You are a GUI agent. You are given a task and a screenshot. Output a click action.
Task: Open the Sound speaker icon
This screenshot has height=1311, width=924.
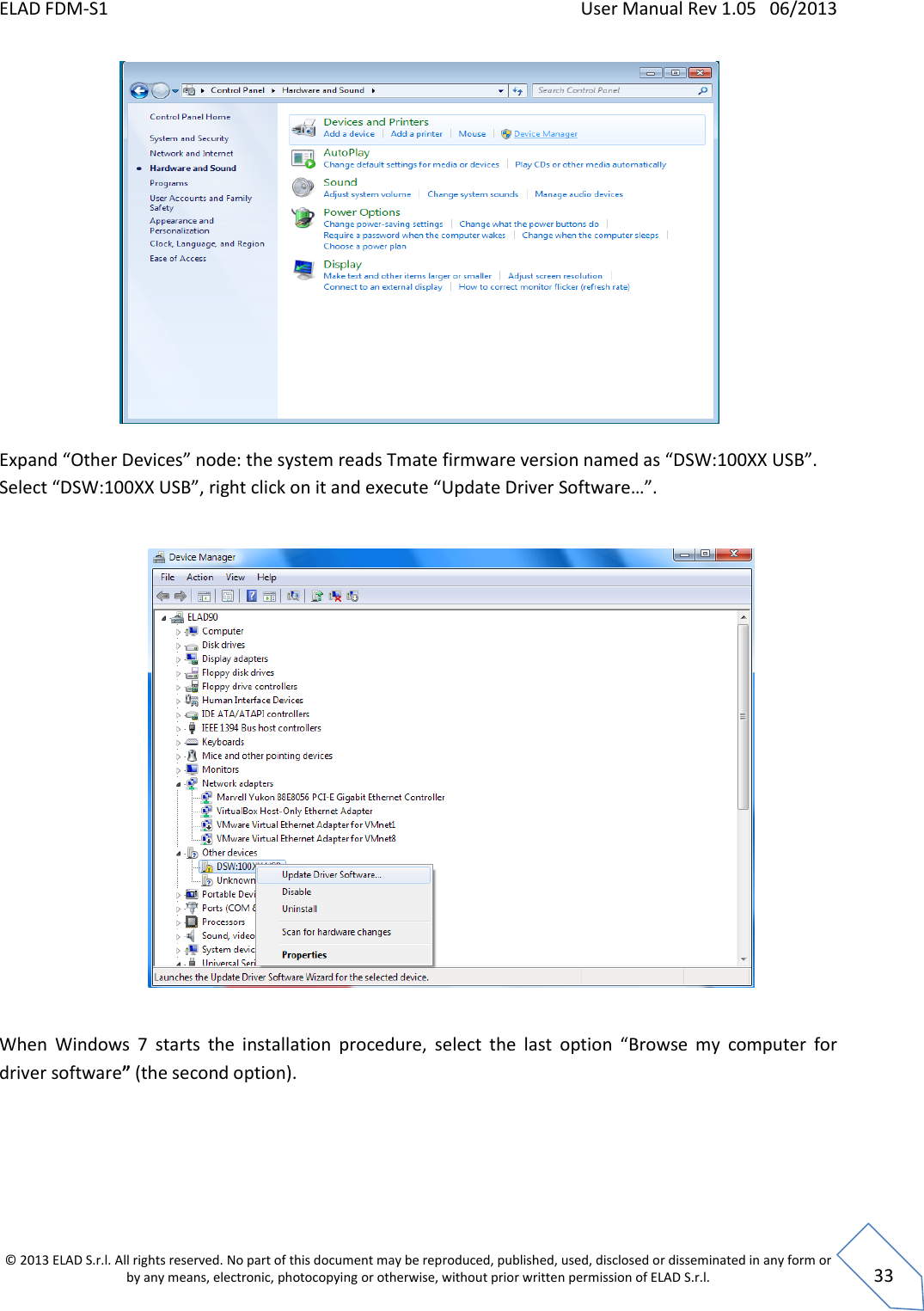(303, 187)
